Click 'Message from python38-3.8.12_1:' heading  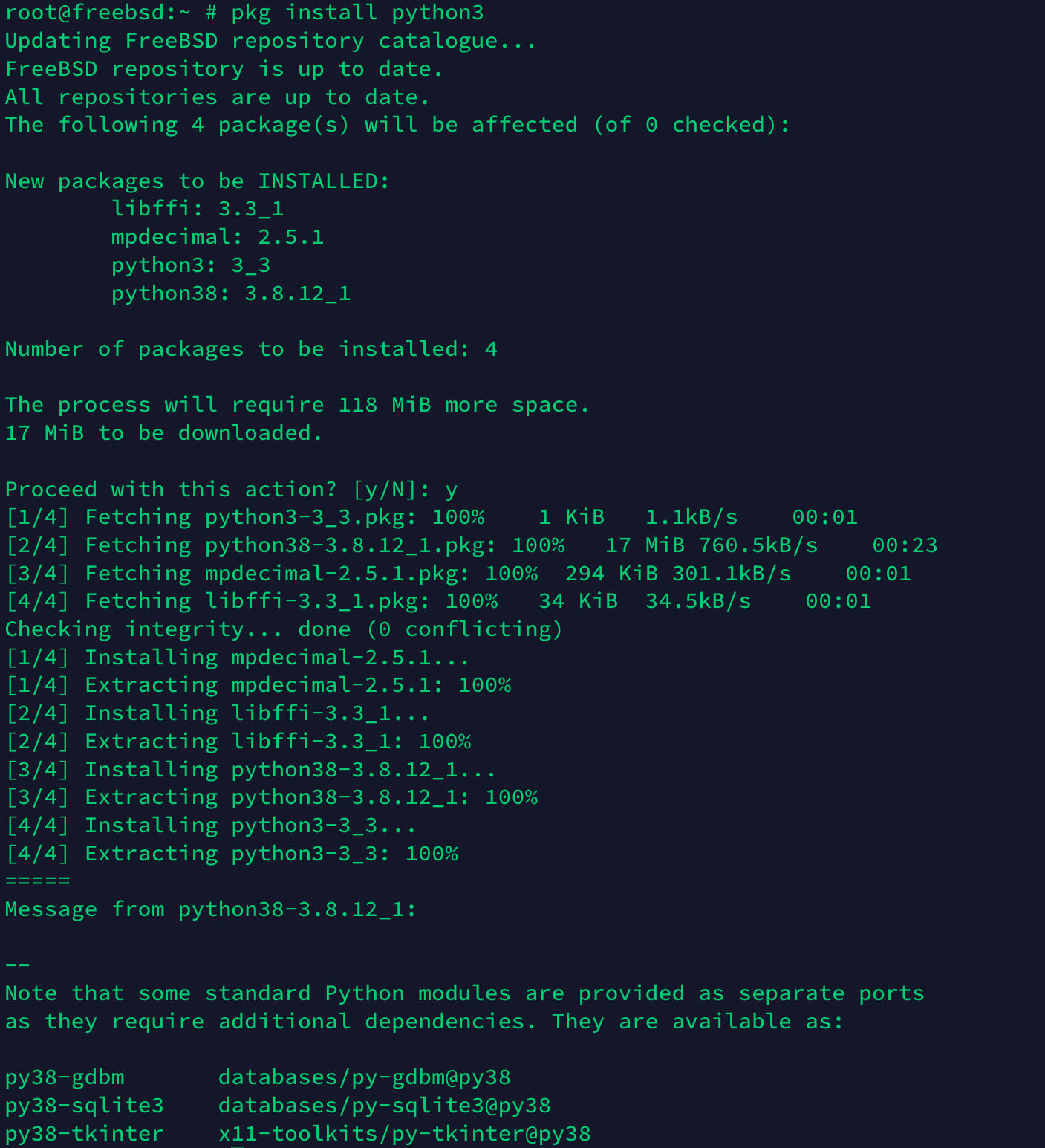[211, 909]
